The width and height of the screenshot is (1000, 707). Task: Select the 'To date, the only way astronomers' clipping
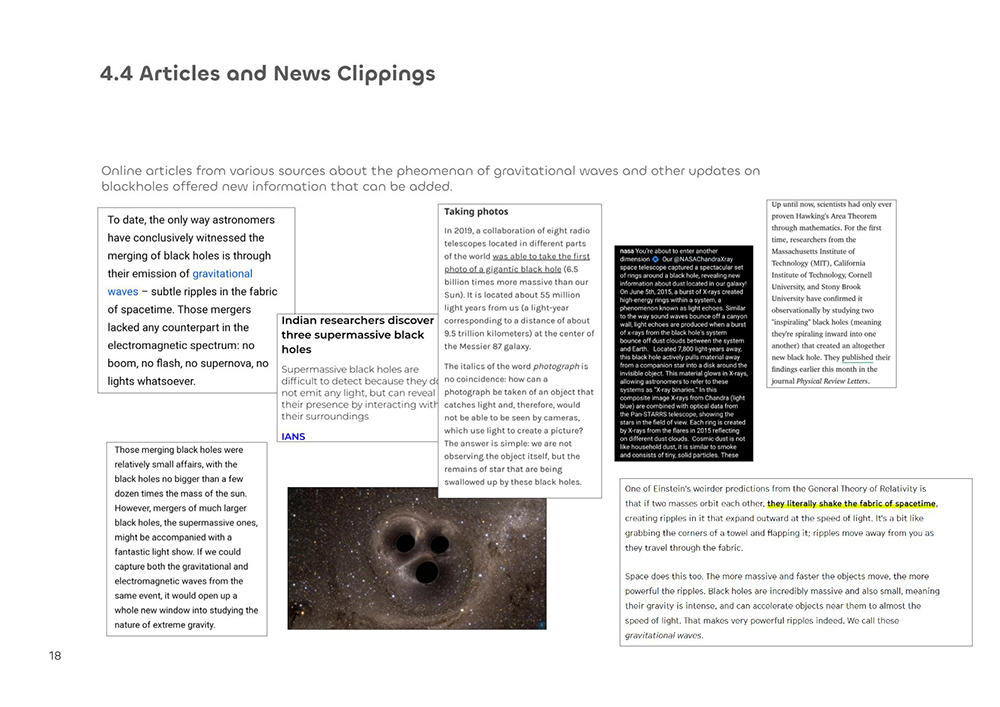(196, 300)
